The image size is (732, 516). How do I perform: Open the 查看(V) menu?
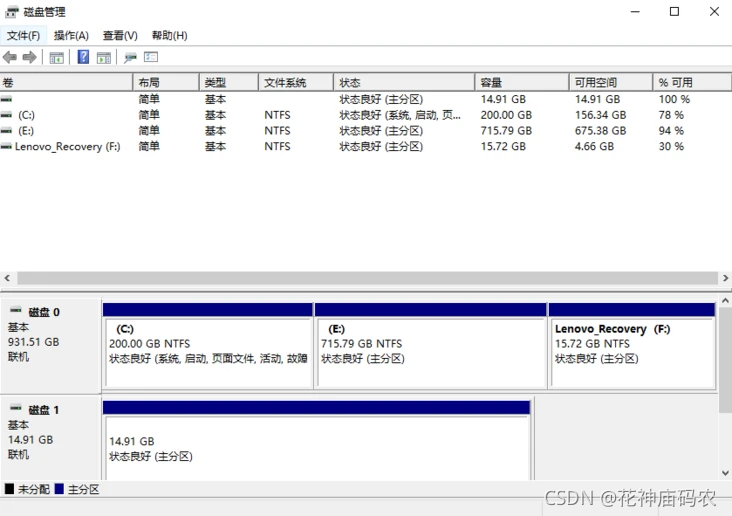point(120,35)
